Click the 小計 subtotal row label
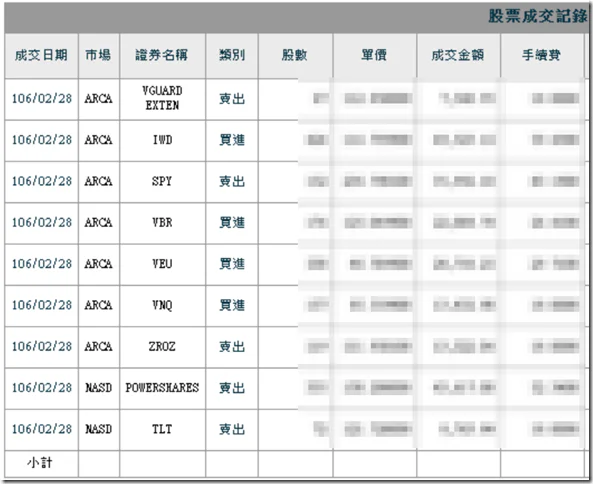 click(40, 462)
